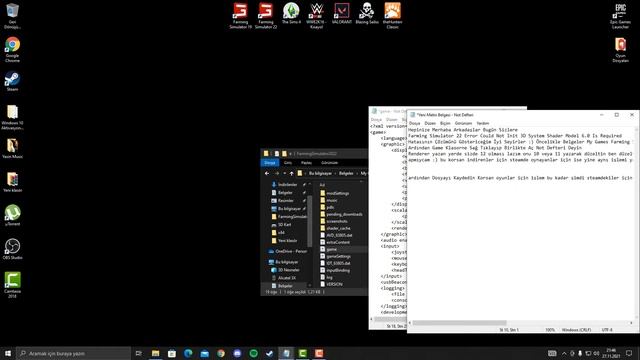Viewport: 640px width, 360px height.
Task: Click the back arrow in File Explorer
Action: click(x=267, y=173)
